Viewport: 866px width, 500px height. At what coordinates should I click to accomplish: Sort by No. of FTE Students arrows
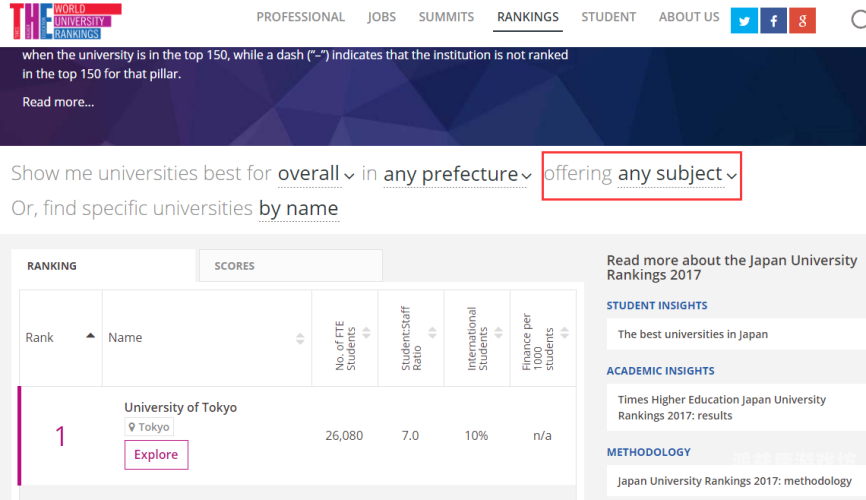pos(366,333)
